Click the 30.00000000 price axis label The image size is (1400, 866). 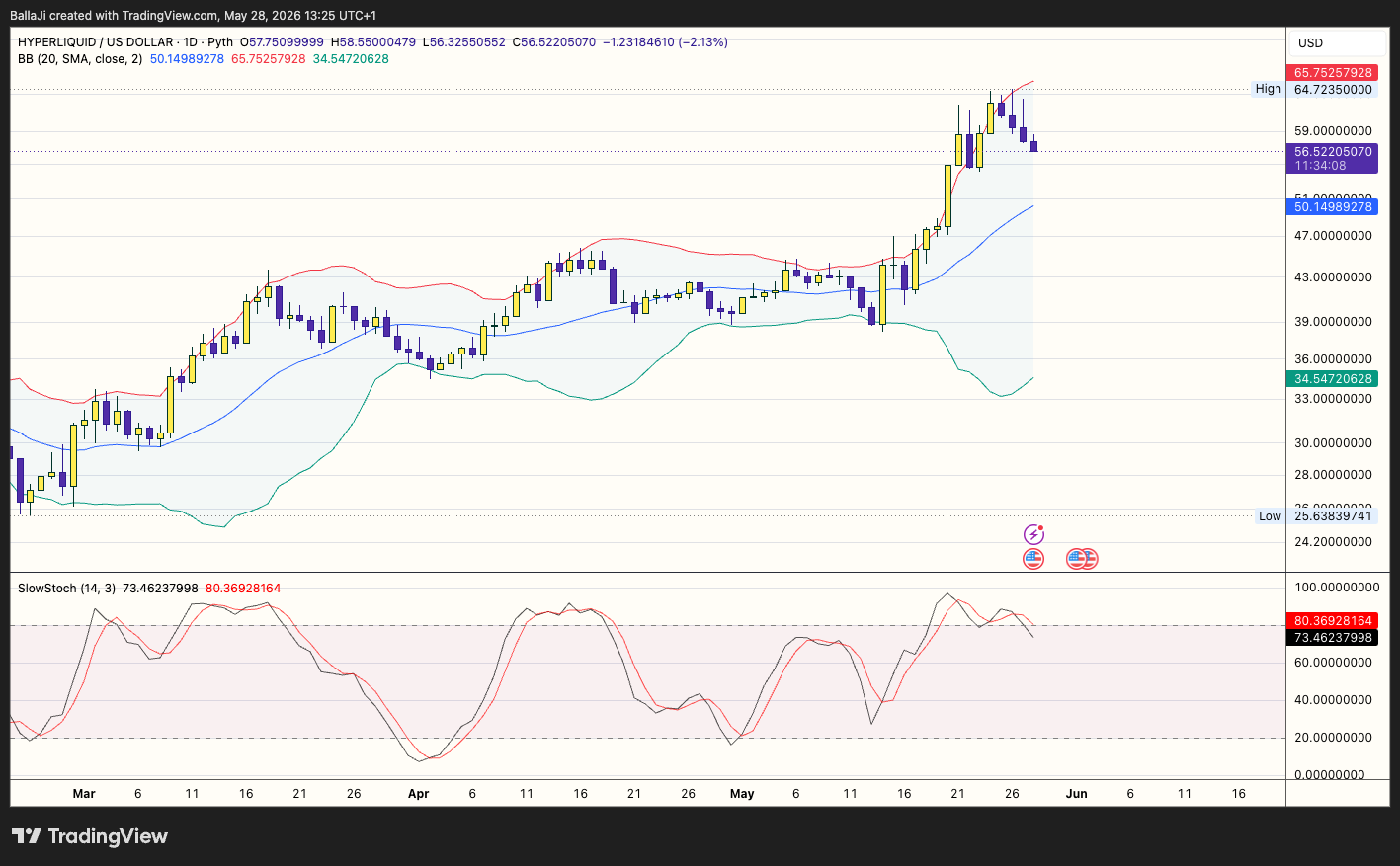click(1333, 443)
